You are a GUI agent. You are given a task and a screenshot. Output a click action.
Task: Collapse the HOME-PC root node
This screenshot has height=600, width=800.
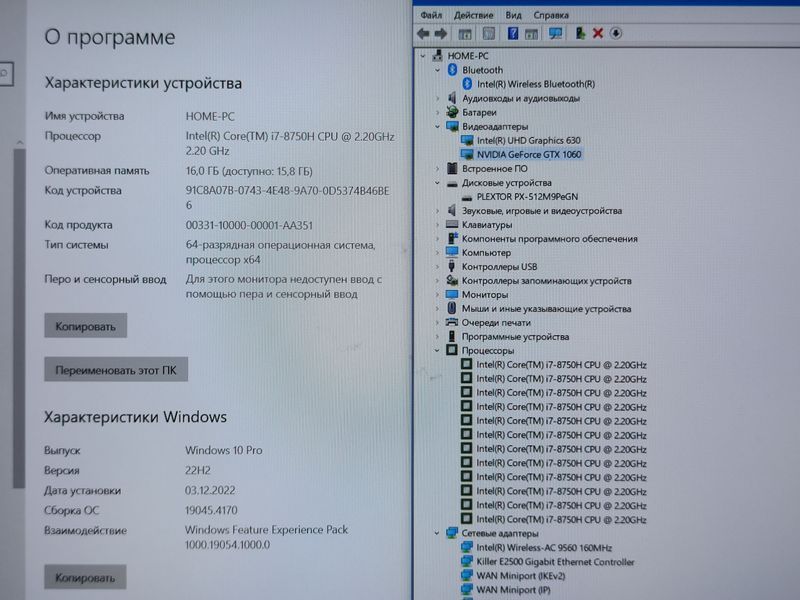coord(423,56)
